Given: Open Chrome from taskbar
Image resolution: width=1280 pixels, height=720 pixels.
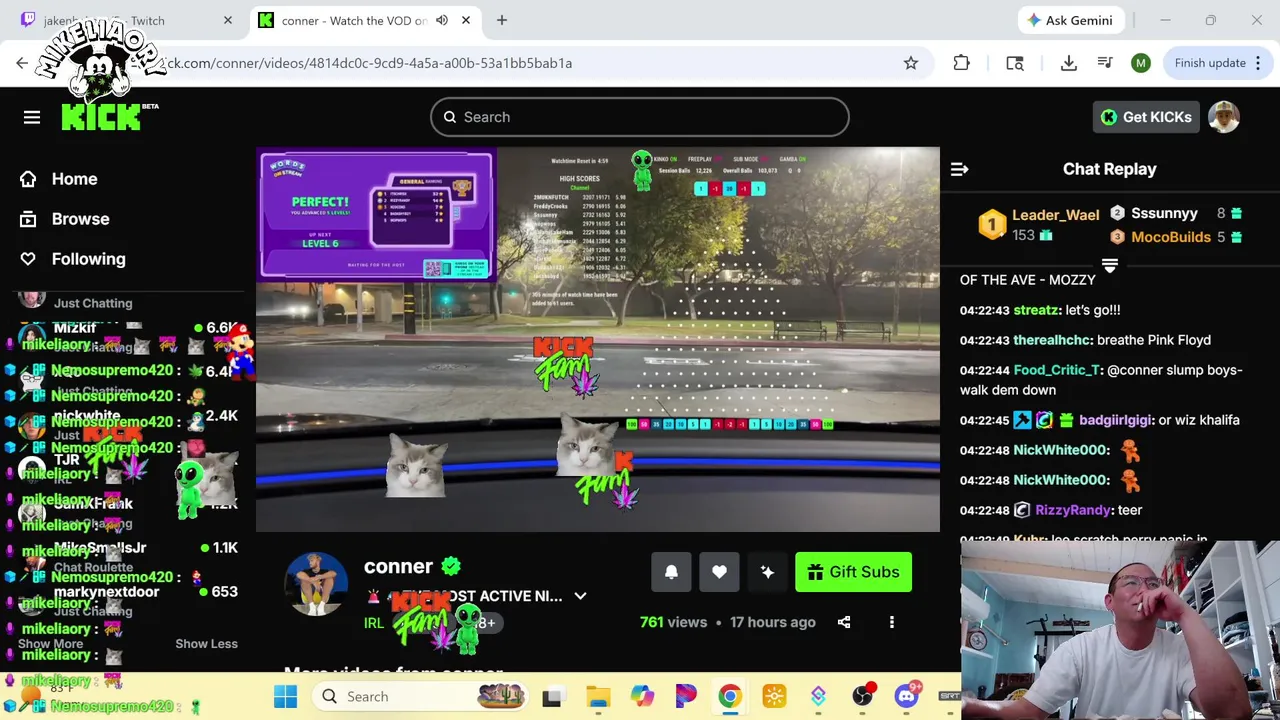Looking at the screenshot, I should coord(730,696).
